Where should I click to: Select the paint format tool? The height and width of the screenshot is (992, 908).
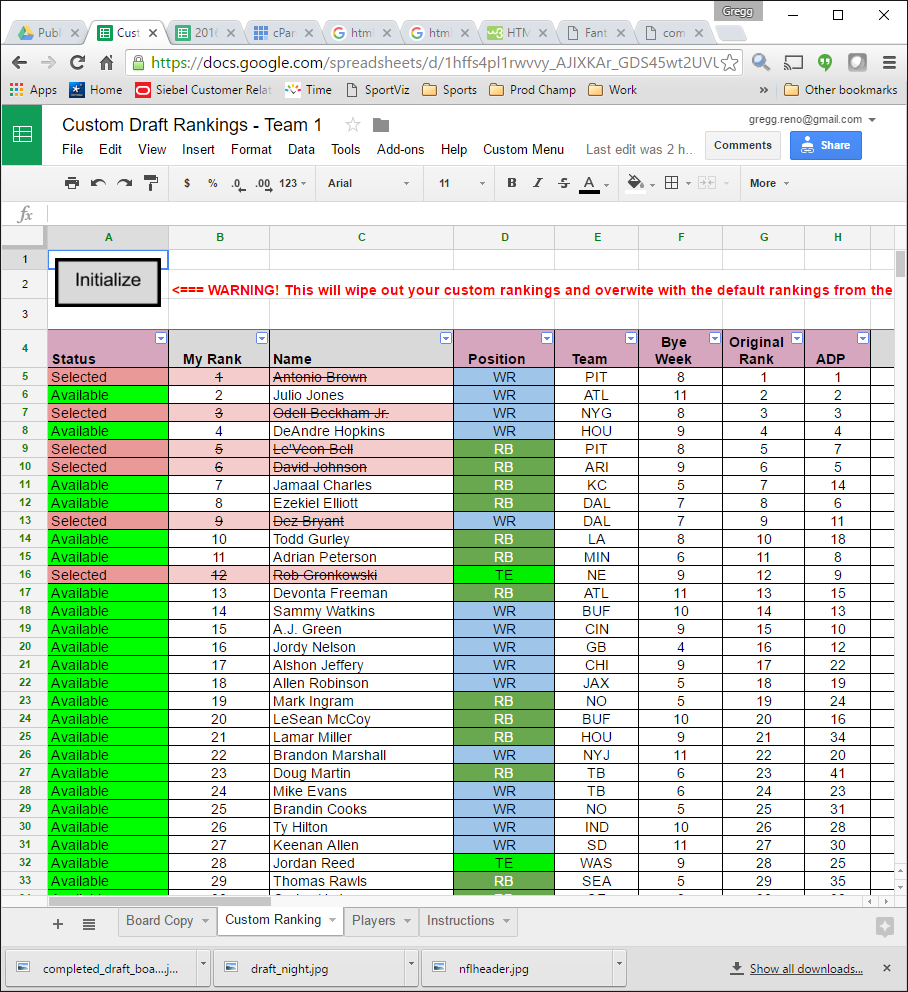click(x=151, y=183)
